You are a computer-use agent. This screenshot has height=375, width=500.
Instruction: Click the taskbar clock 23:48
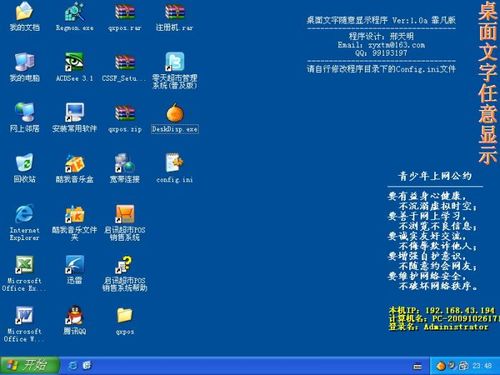point(482,366)
